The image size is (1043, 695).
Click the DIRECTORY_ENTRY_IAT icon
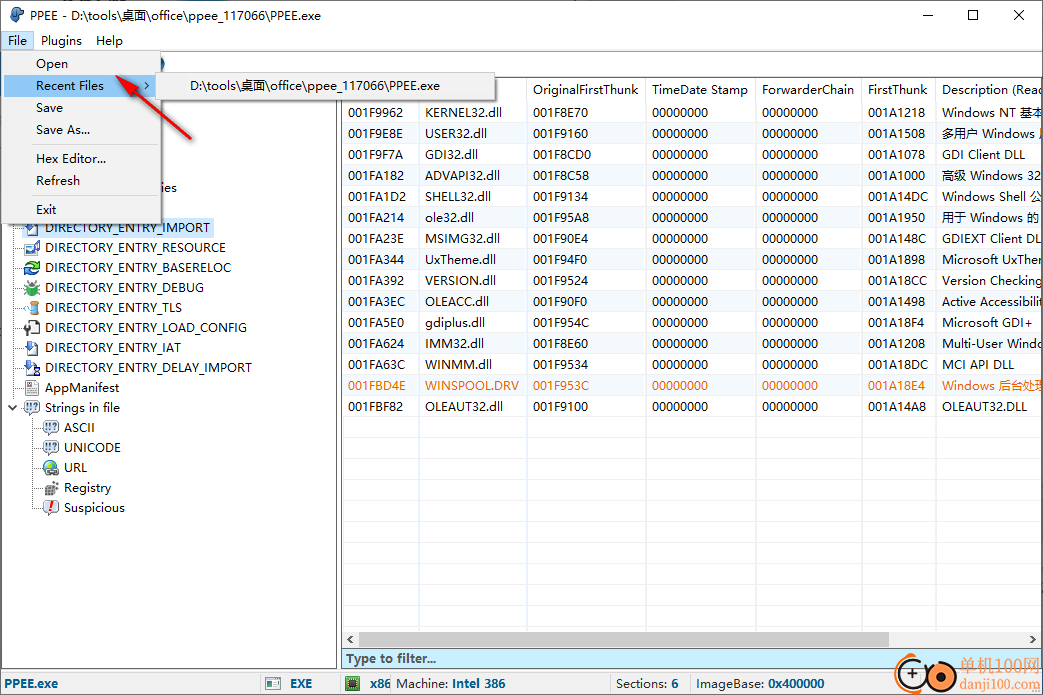tap(32, 348)
